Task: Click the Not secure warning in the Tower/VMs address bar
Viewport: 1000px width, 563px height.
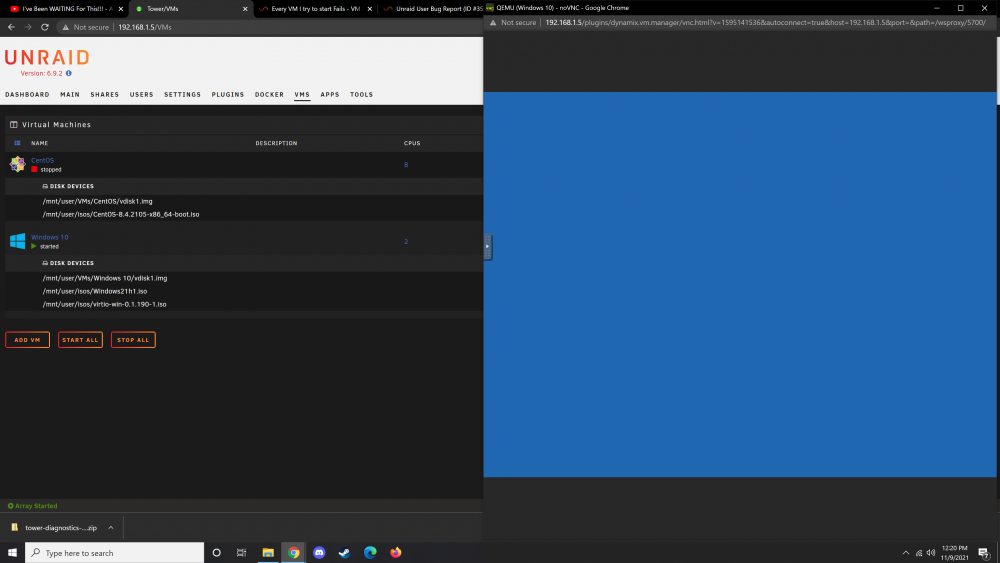Action: coord(85,27)
